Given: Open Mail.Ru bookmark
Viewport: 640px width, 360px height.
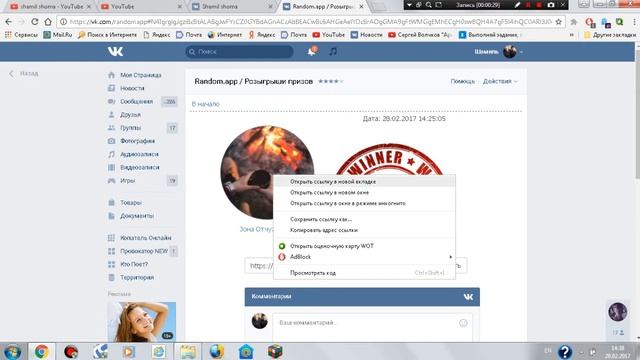Looking at the screenshot, I should coord(58,35).
